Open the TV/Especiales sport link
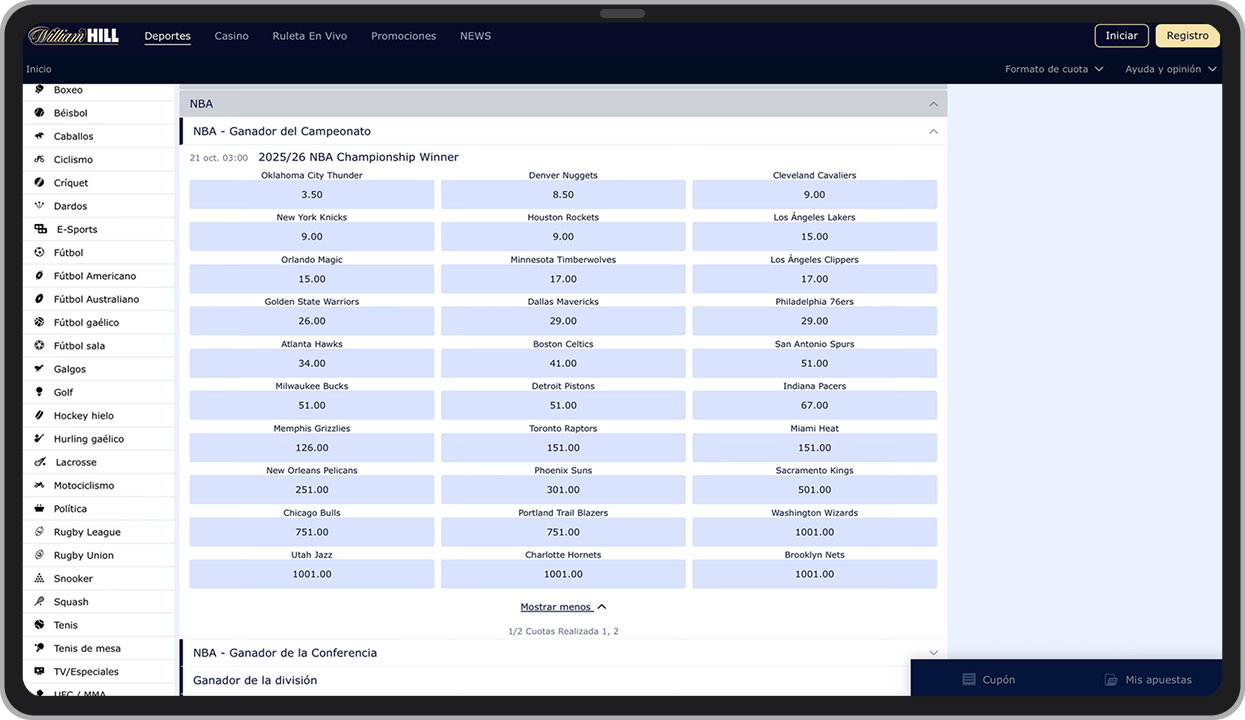This screenshot has width=1245, height=720. [86, 672]
